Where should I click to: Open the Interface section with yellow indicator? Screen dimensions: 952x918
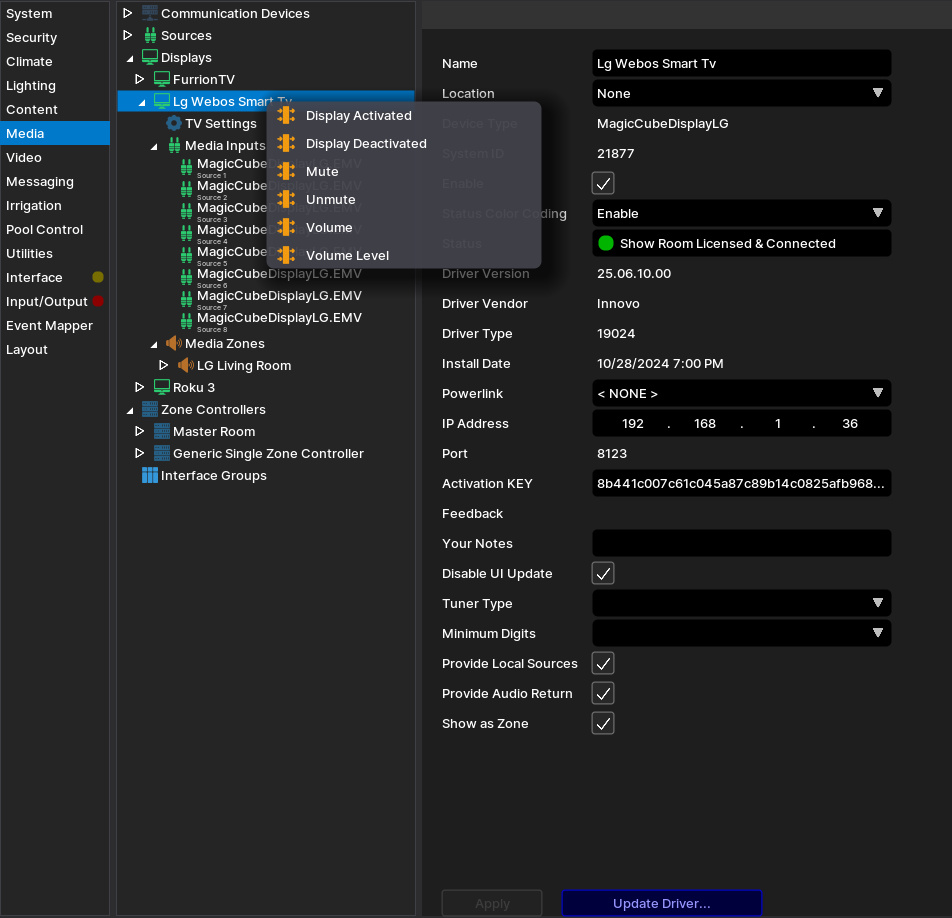coord(55,277)
